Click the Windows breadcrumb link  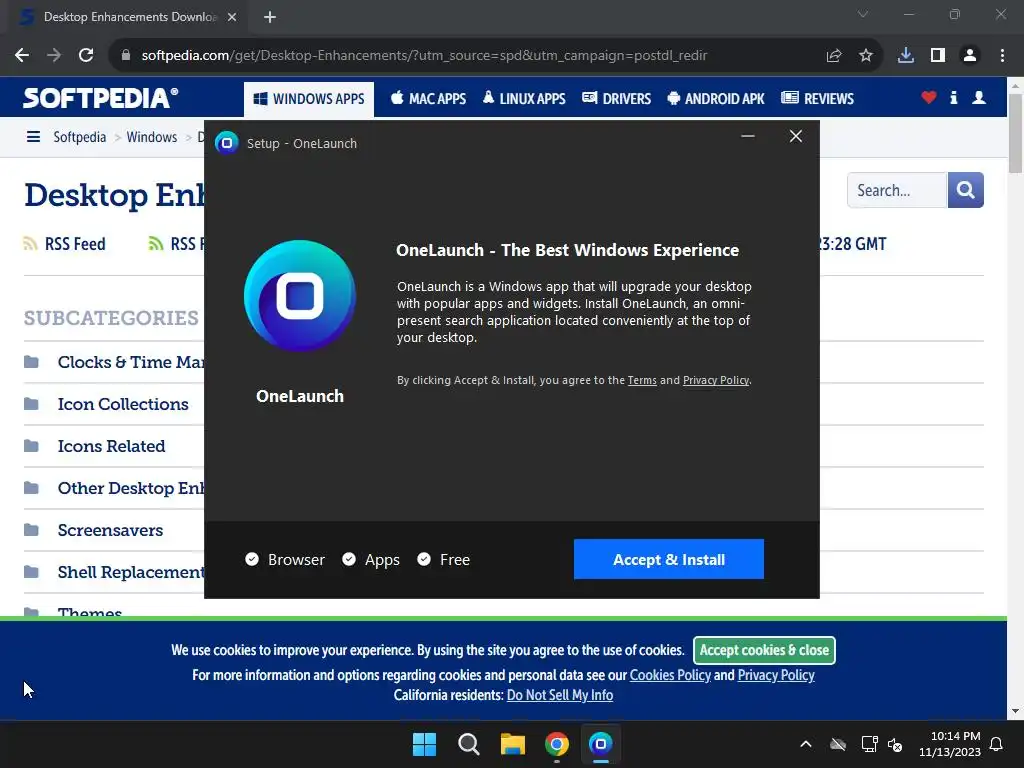[x=152, y=137]
